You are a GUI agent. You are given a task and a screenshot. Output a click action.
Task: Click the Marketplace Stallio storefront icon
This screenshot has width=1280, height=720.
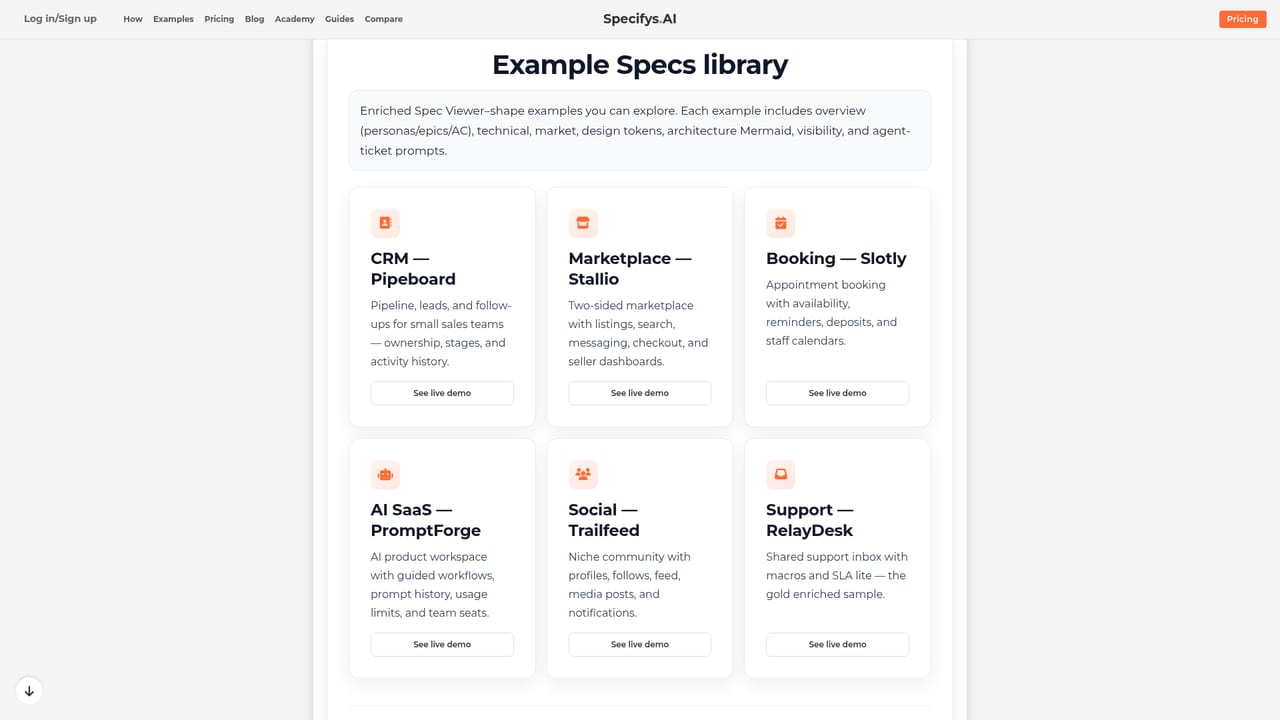click(583, 223)
